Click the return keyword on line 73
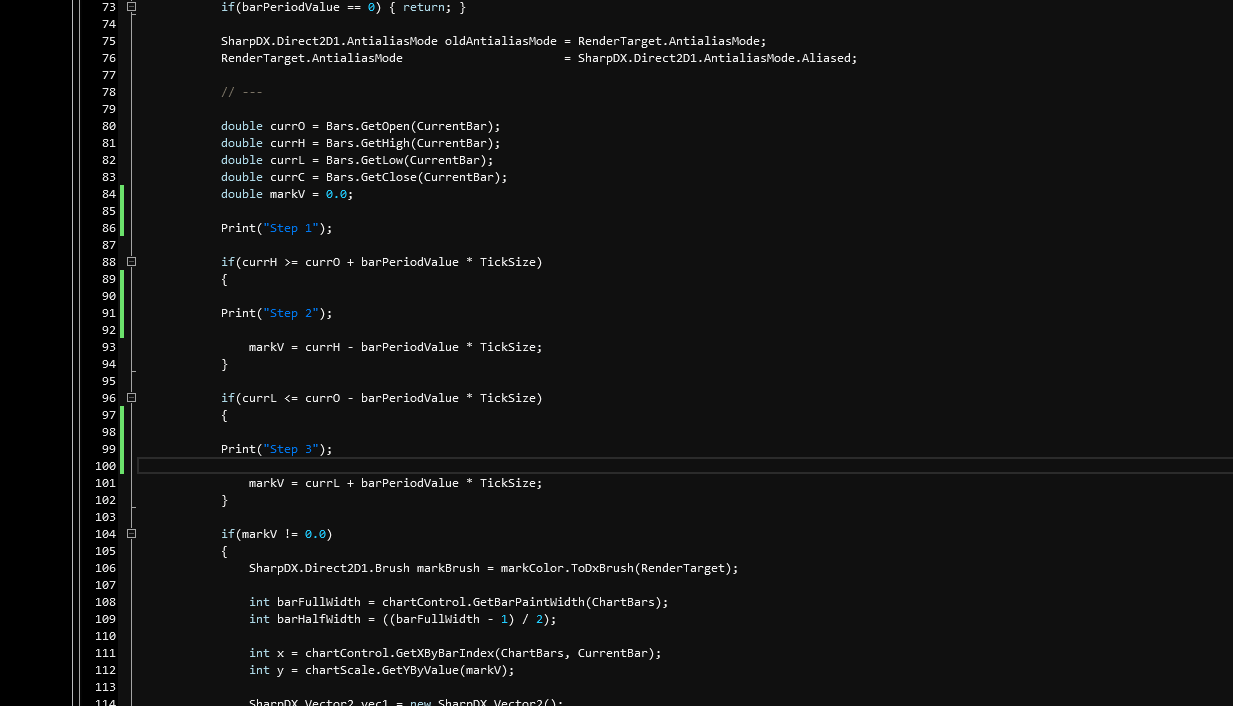This screenshot has height=706, width=1233. pyautogui.click(x=423, y=7)
